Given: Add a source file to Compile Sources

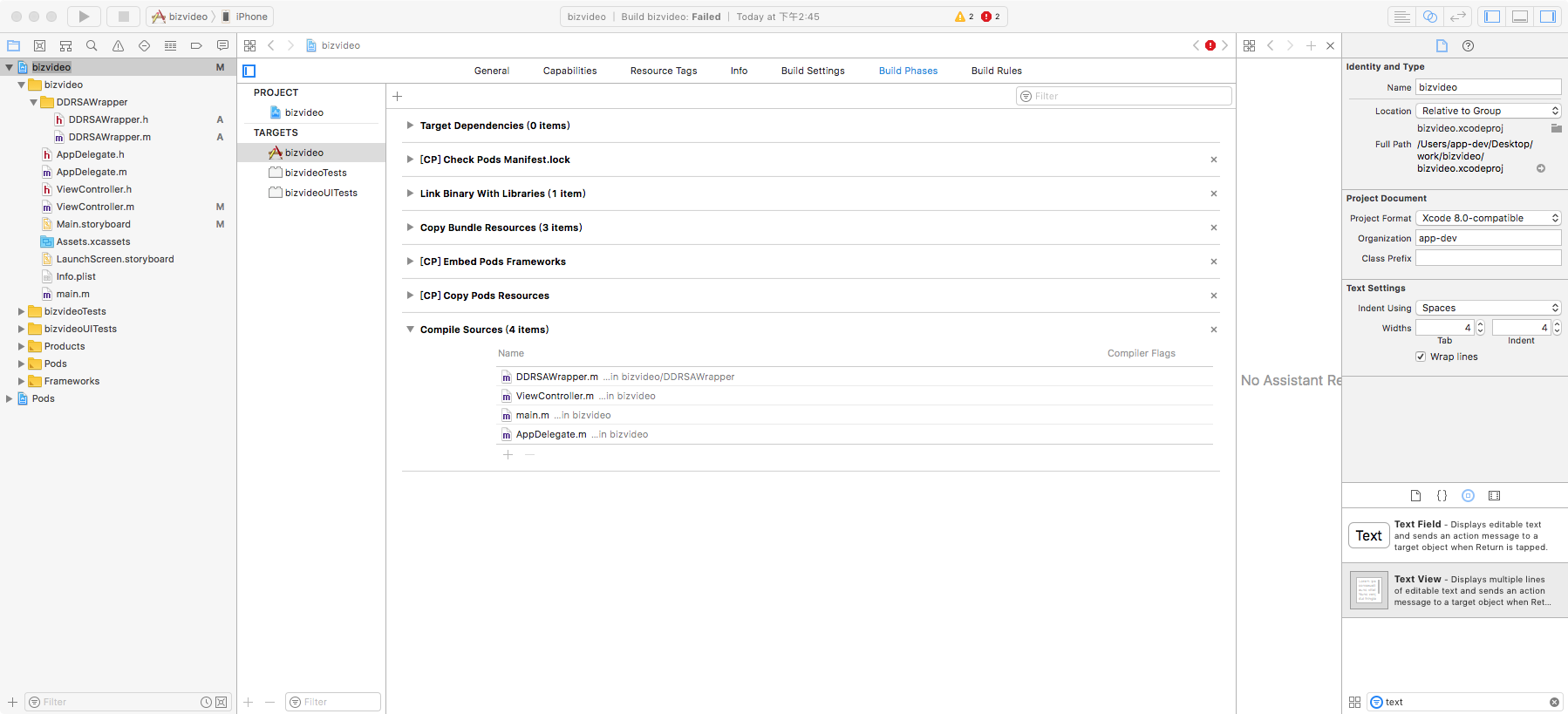Looking at the screenshot, I should 508,454.
